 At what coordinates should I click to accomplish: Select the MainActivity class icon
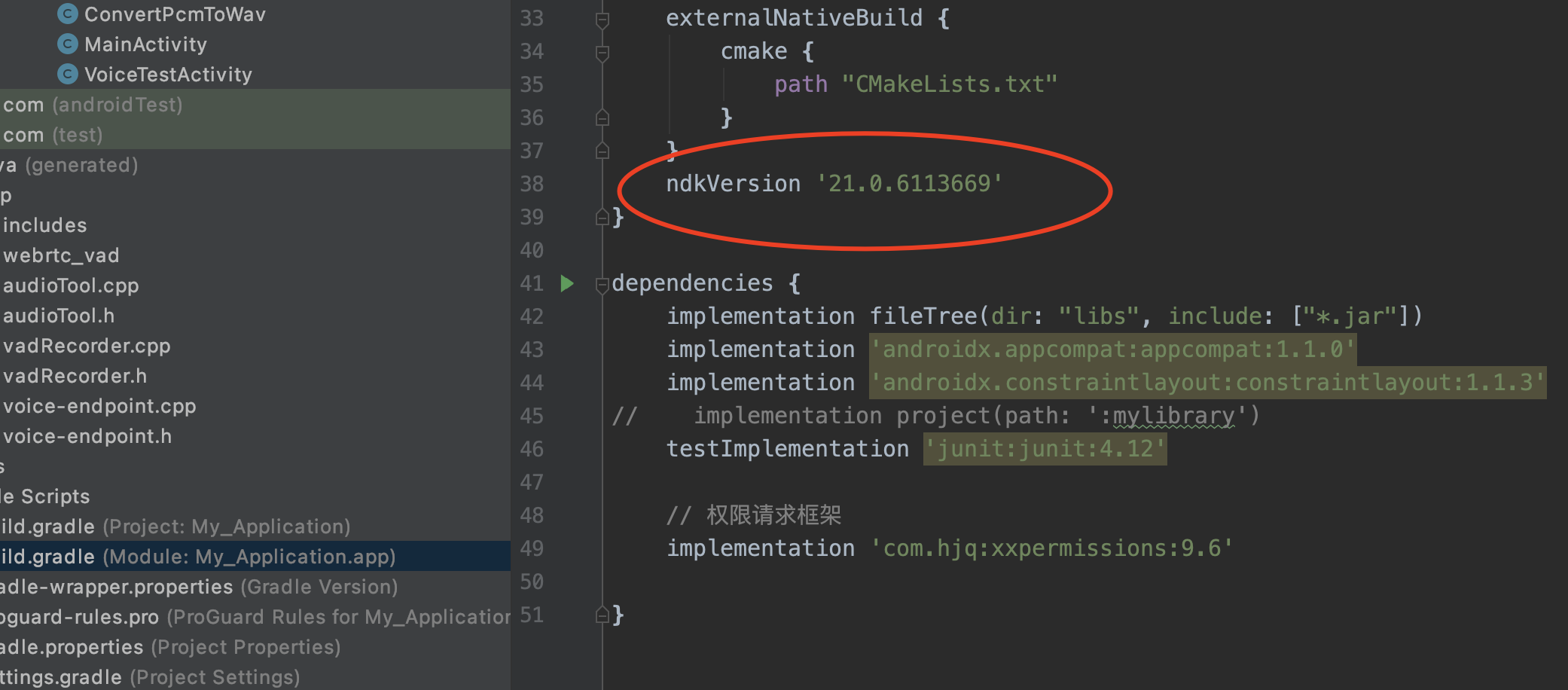point(67,44)
